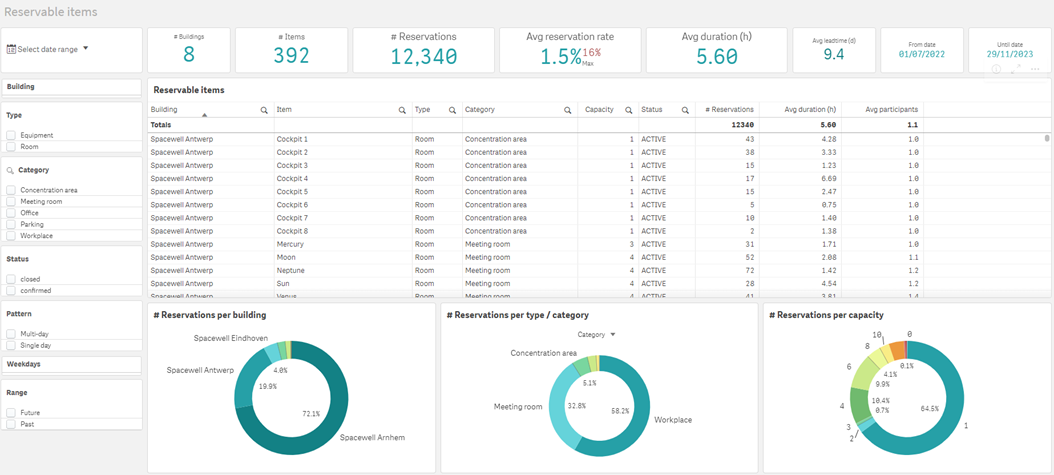Image resolution: width=1054 pixels, height=475 pixels.
Task: Open the Select date range dropdown
Action: tap(48, 49)
